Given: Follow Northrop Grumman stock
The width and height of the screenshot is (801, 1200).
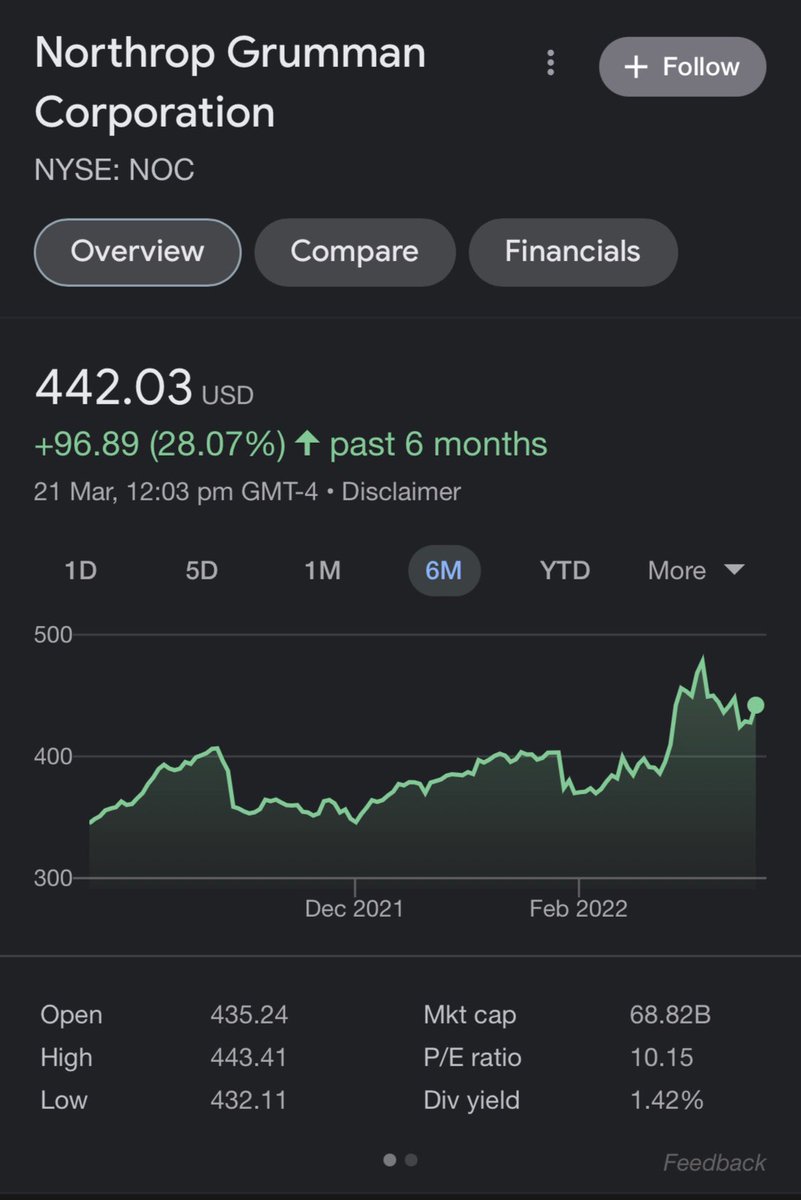Looking at the screenshot, I should click(682, 67).
